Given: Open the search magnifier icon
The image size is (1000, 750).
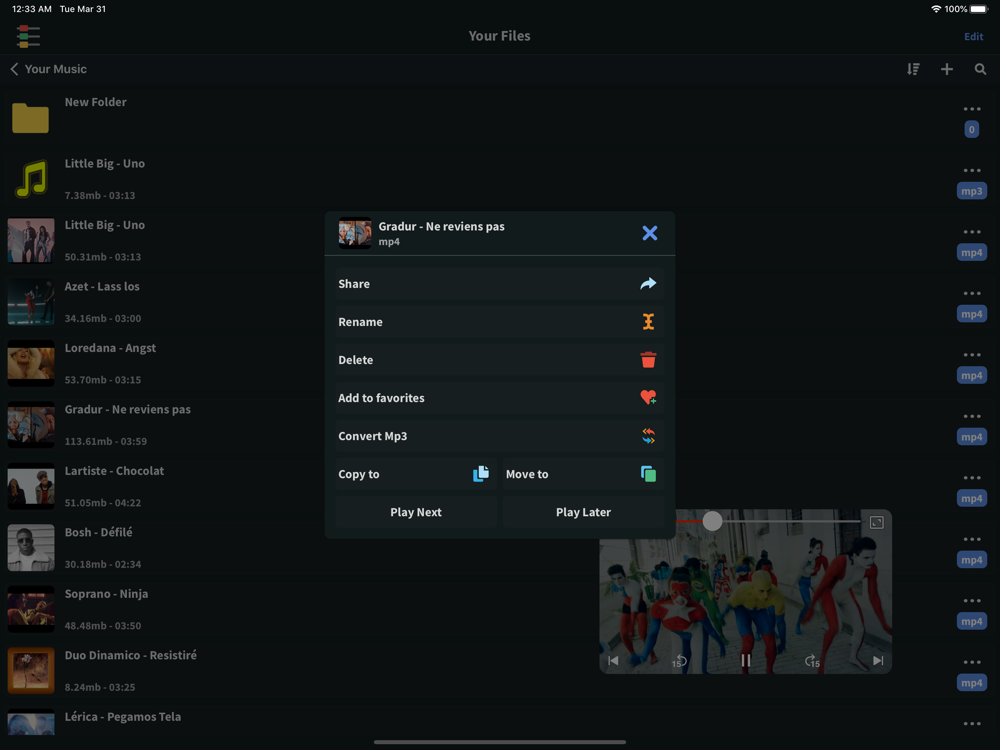Looking at the screenshot, I should coord(980,69).
